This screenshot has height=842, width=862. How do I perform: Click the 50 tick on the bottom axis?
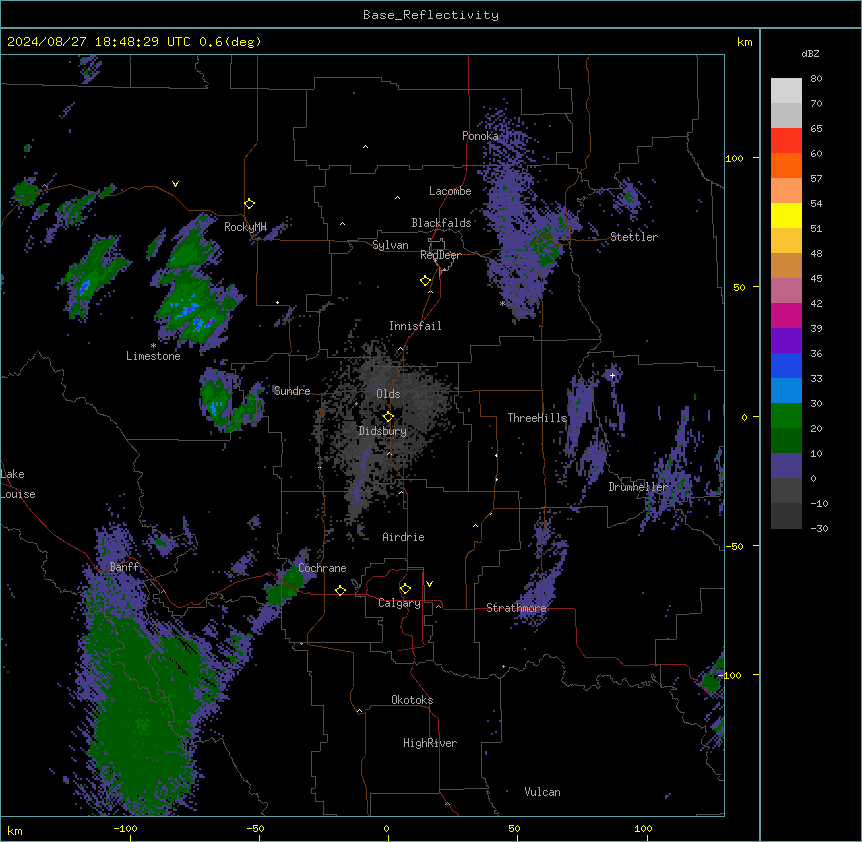pyautogui.click(x=514, y=828)
